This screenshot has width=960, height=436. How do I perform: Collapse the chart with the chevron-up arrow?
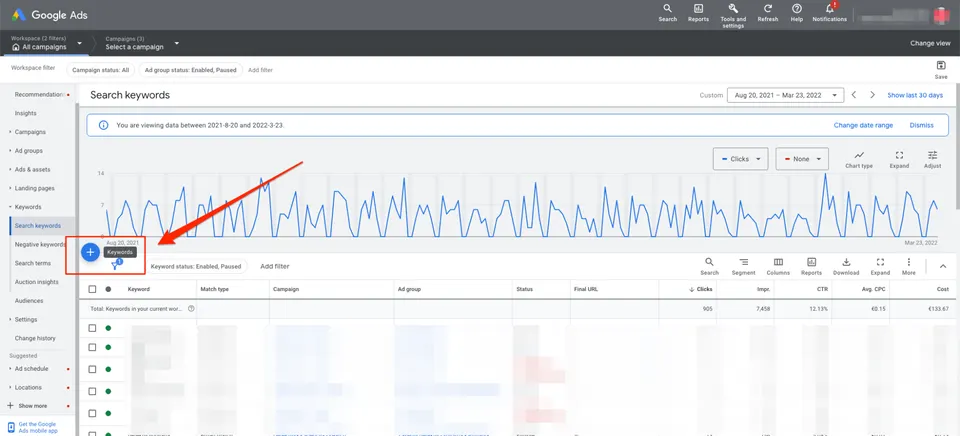(x=942, y=266)
